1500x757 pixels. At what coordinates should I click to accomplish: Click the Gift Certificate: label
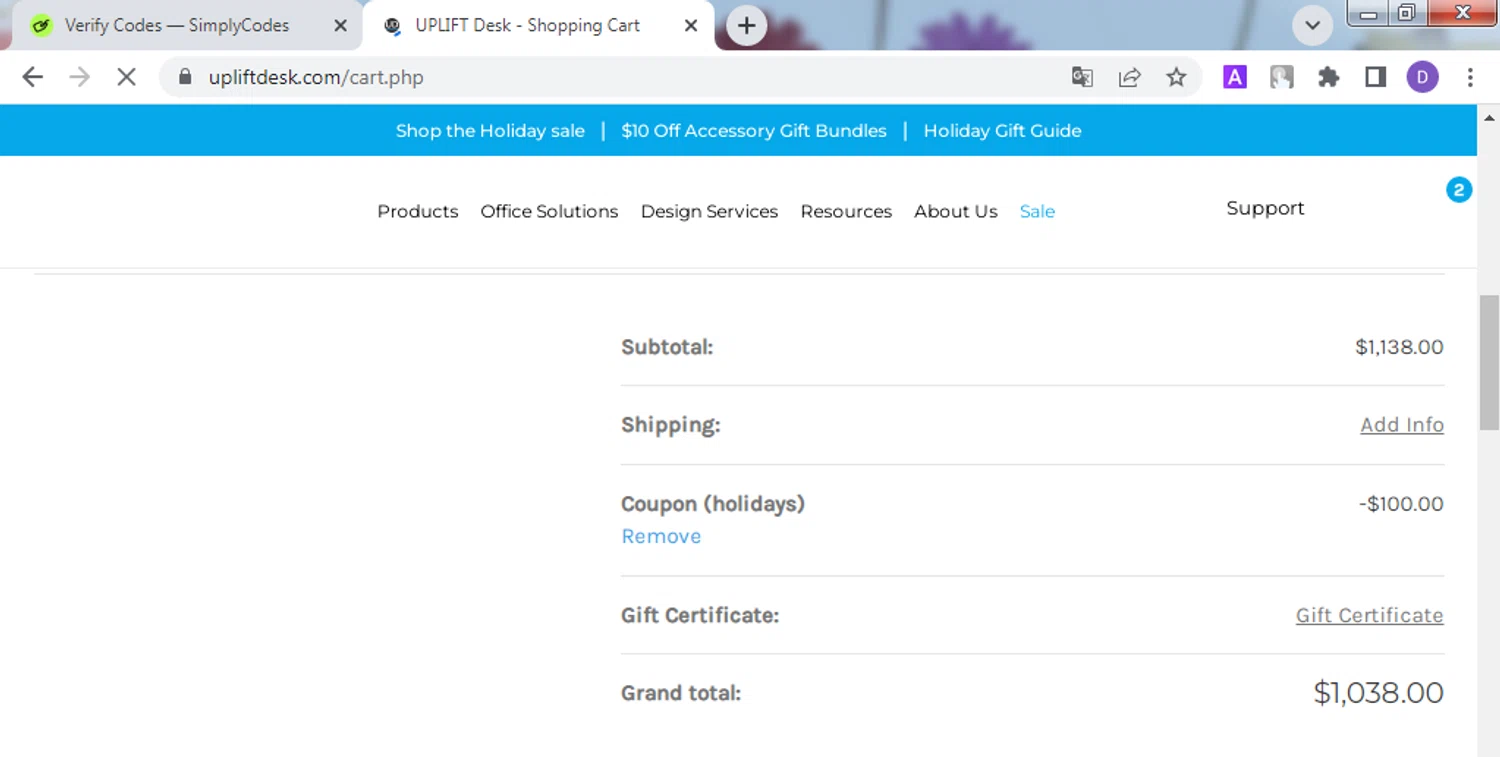(700, 616)
